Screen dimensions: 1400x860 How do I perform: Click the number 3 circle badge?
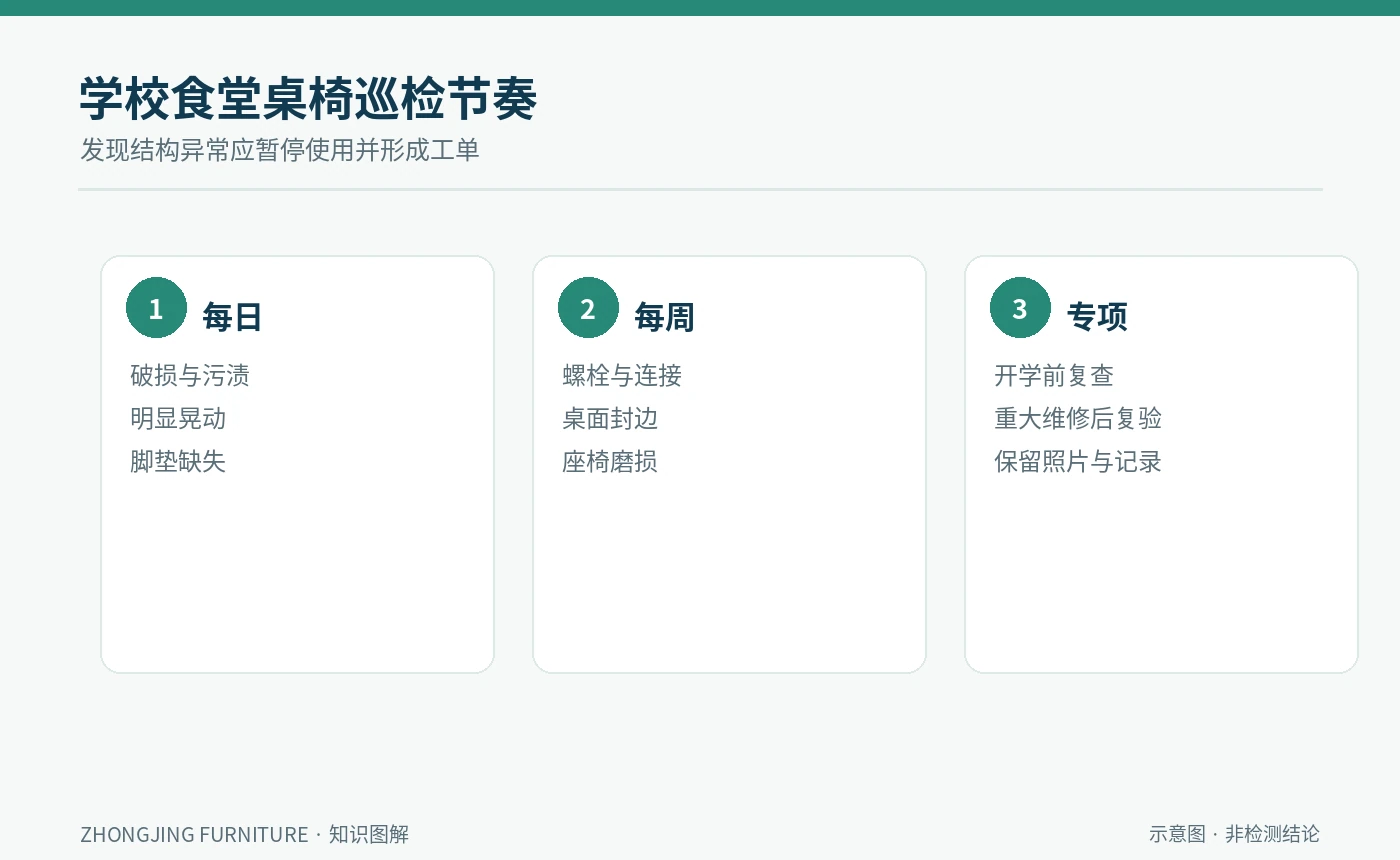(x=1020, y=308)
